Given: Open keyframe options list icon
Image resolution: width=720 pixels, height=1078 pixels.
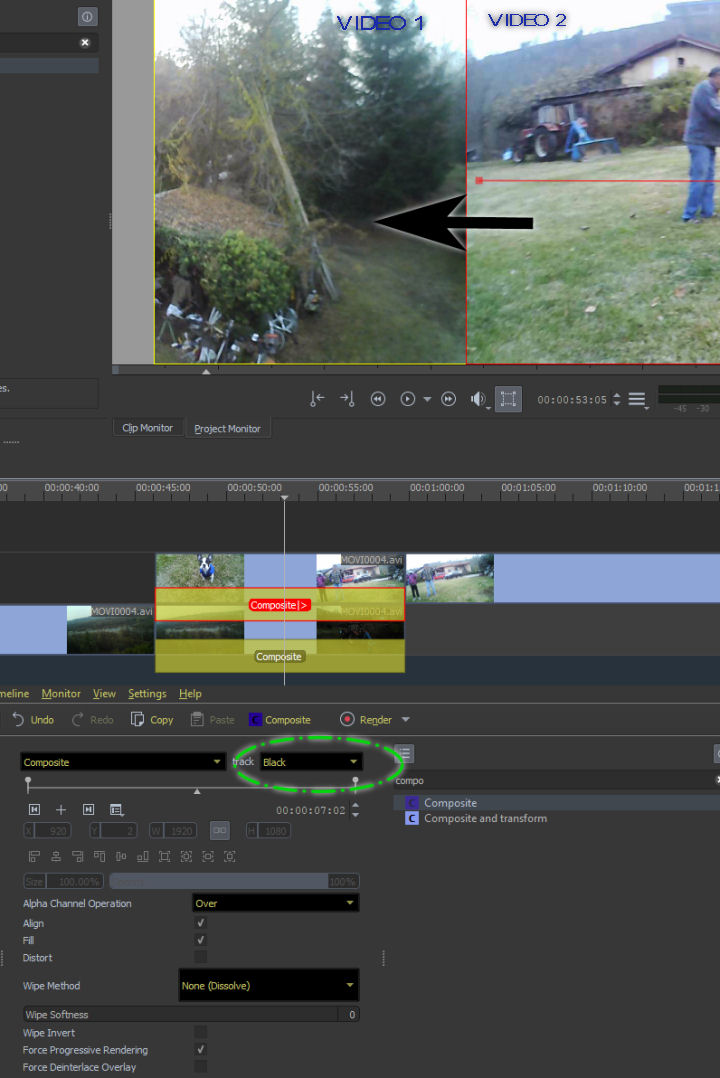Looking at the screenshot, I should click(x=116, y=810).
